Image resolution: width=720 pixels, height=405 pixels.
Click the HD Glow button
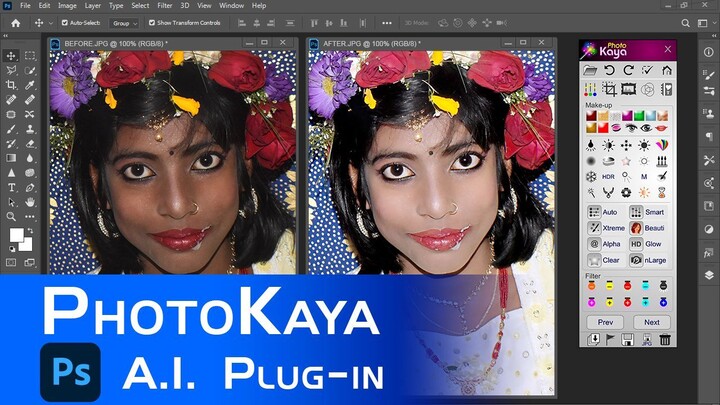click(647, 244)
